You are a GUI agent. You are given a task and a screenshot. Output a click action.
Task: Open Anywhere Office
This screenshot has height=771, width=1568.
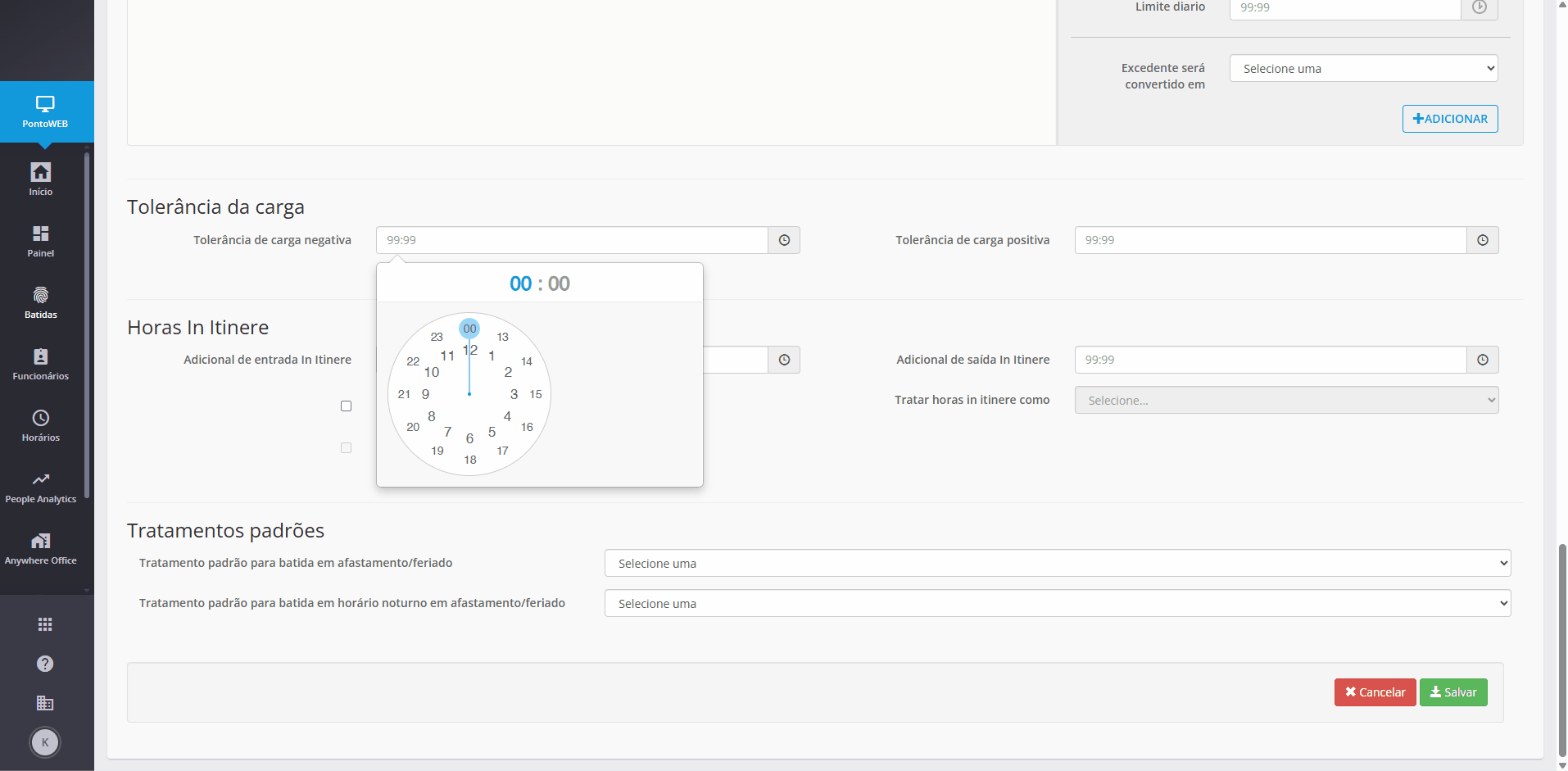tap(41, 548)
